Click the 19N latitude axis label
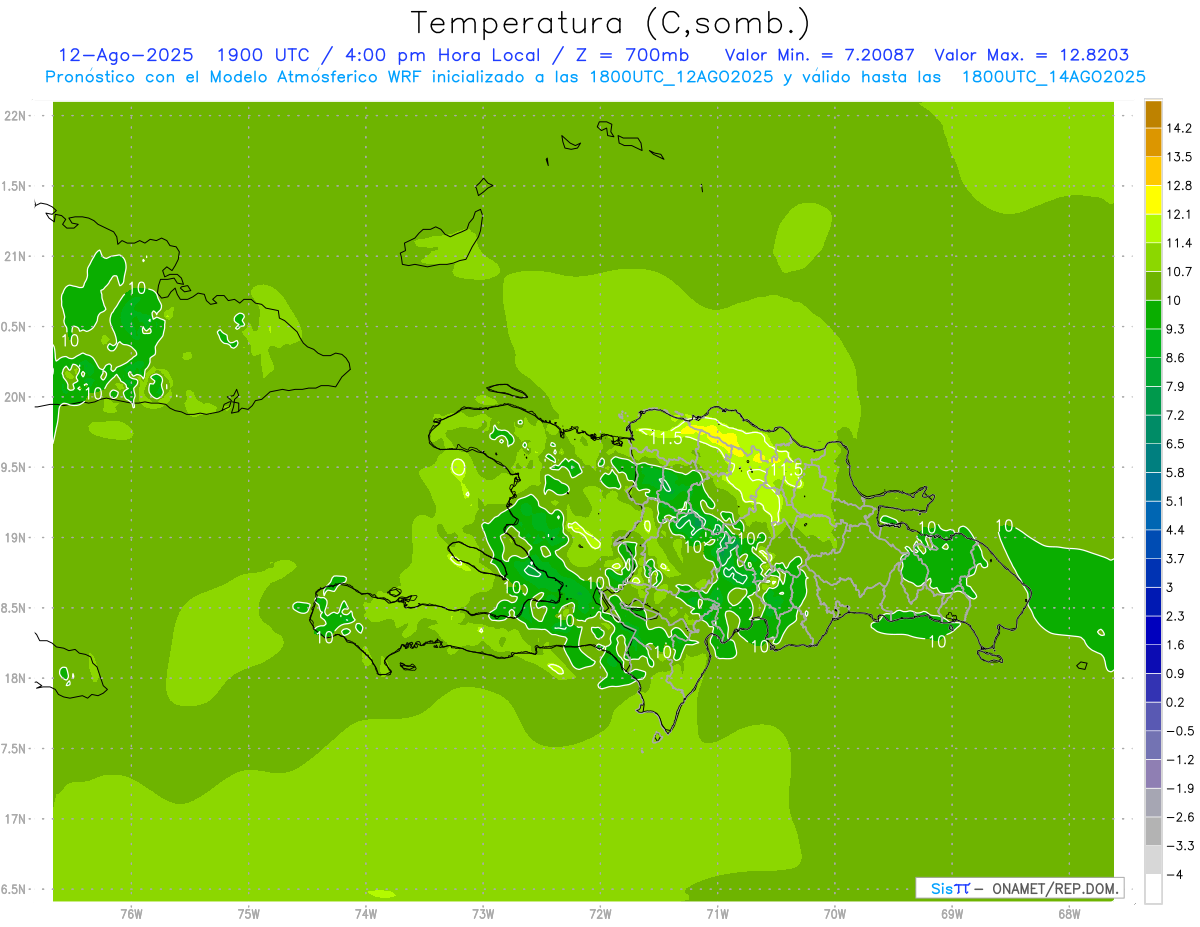 coord(15,538)
